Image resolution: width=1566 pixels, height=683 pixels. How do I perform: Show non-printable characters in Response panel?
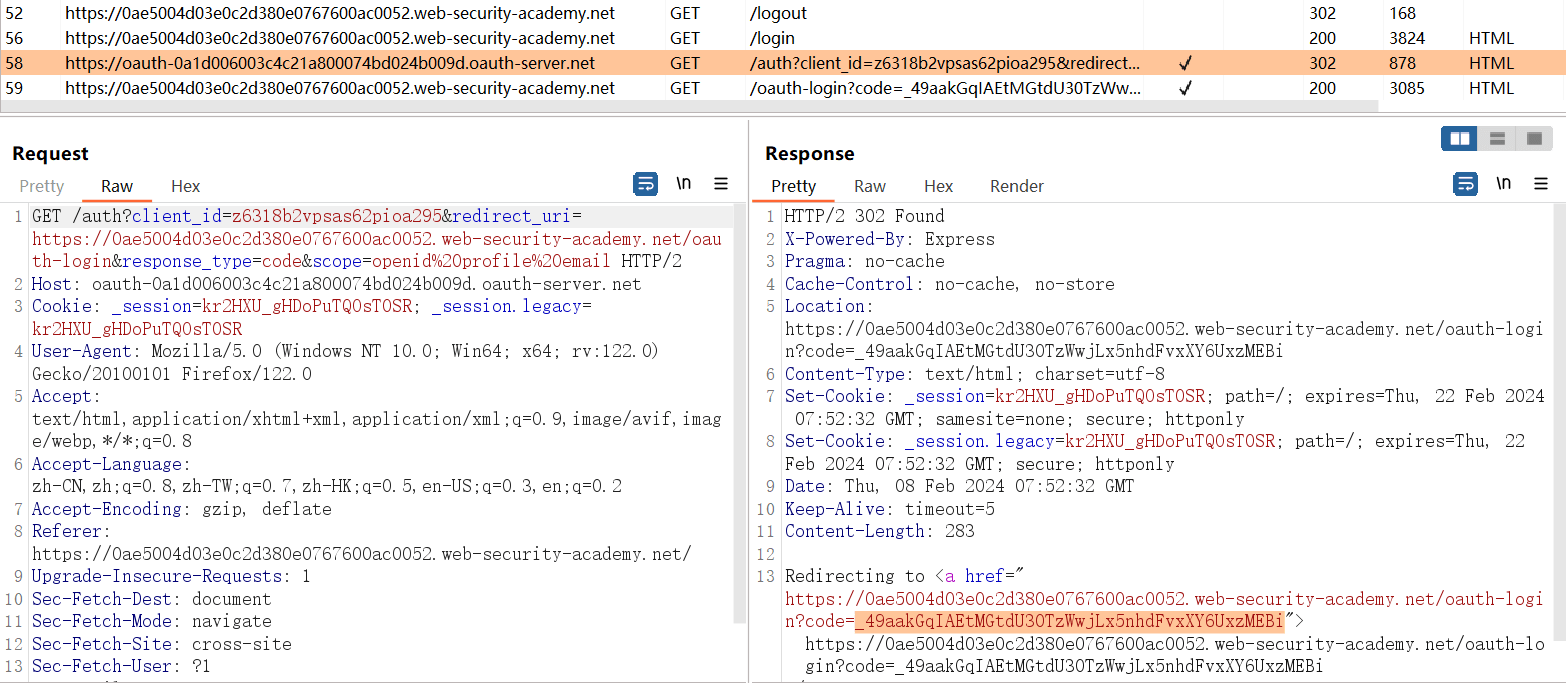coord(1503,184)
